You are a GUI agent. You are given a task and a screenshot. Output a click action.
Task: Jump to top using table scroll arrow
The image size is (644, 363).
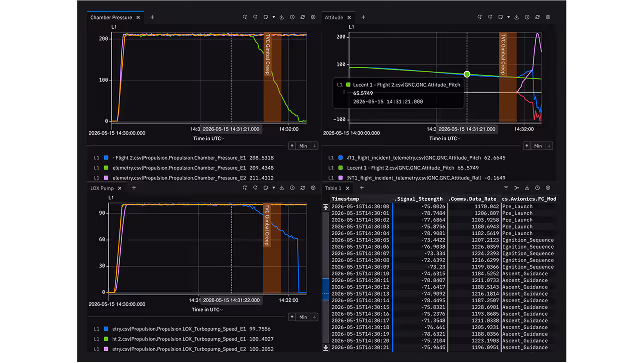326,207
